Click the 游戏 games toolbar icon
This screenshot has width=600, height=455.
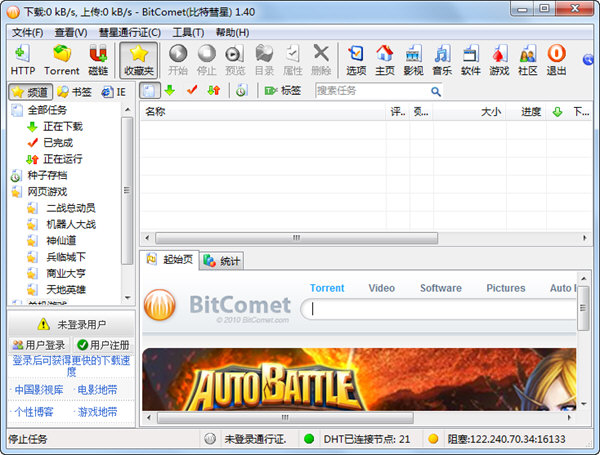click(x=499, y=60)
